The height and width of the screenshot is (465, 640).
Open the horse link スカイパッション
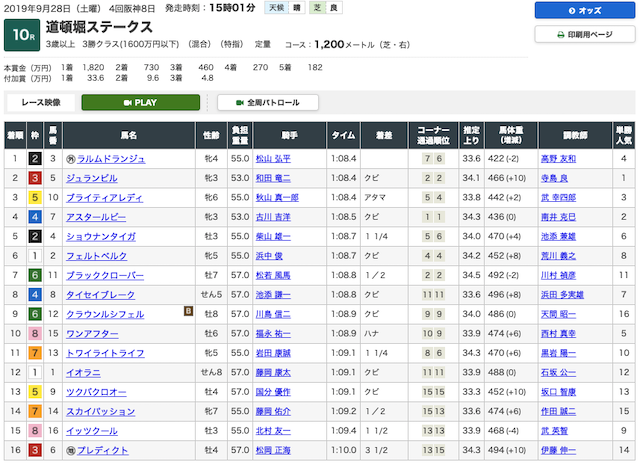(x=100, y=412)
